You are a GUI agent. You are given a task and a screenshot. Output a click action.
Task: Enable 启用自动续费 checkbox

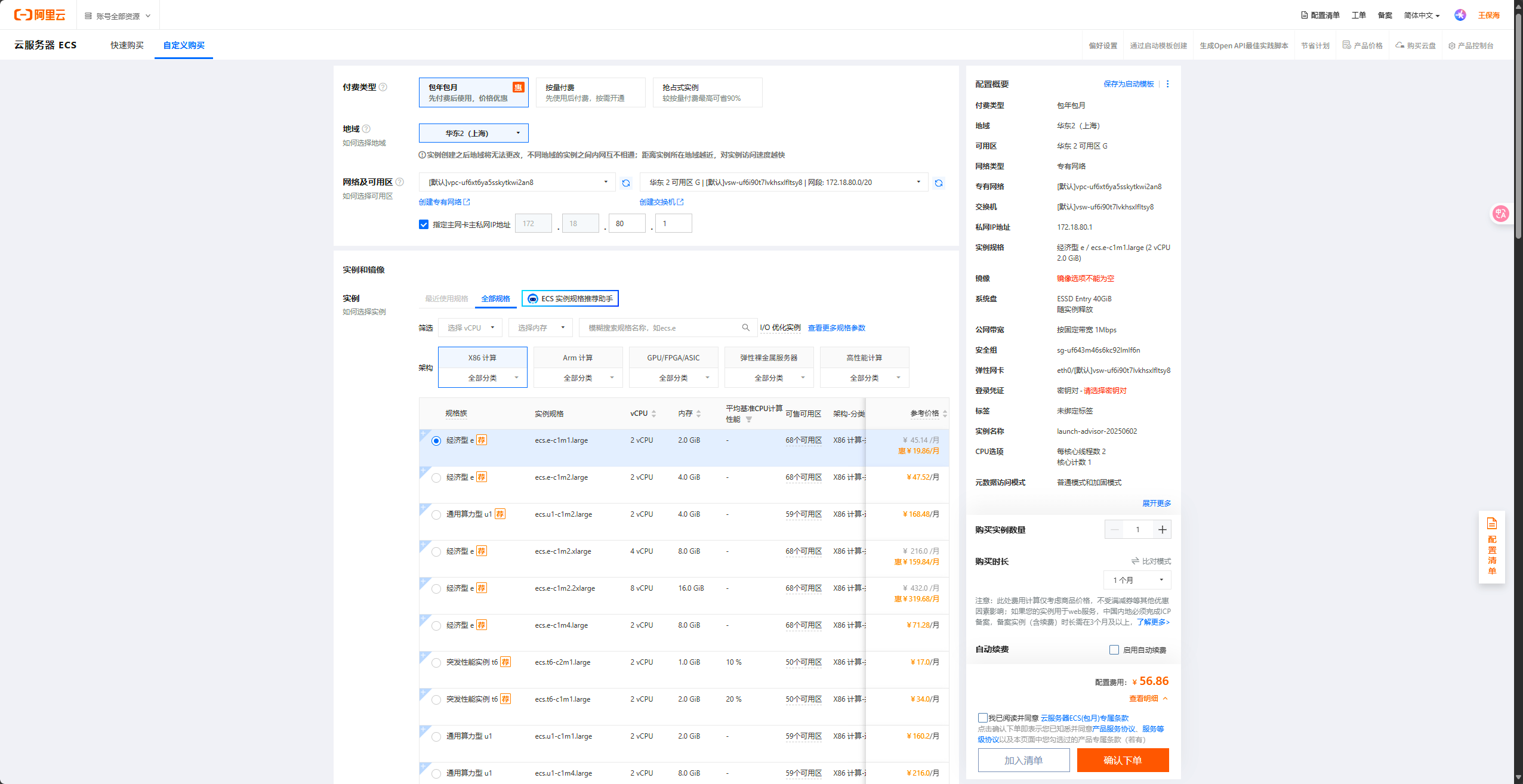point(1114,650)
